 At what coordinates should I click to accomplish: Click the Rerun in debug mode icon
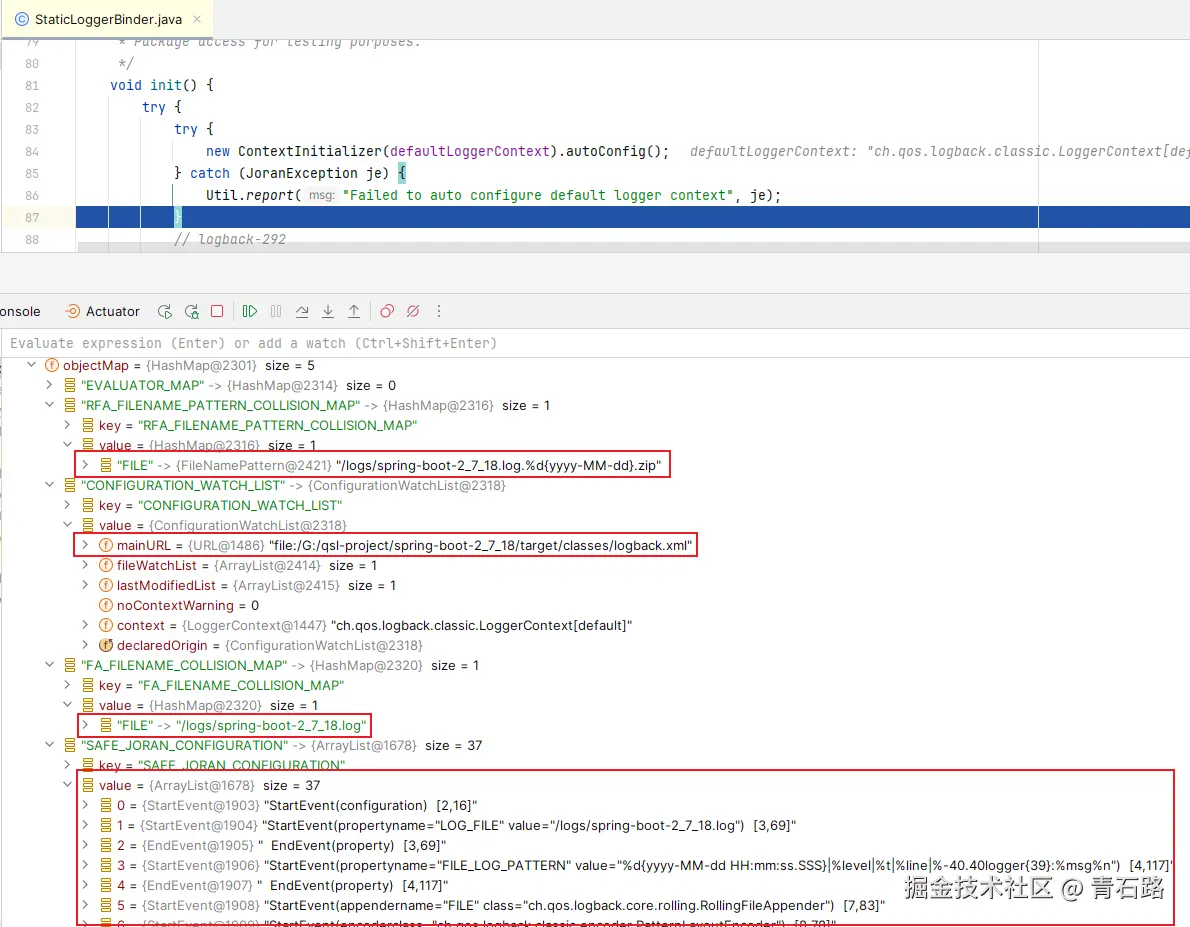[x=191, y=311]
